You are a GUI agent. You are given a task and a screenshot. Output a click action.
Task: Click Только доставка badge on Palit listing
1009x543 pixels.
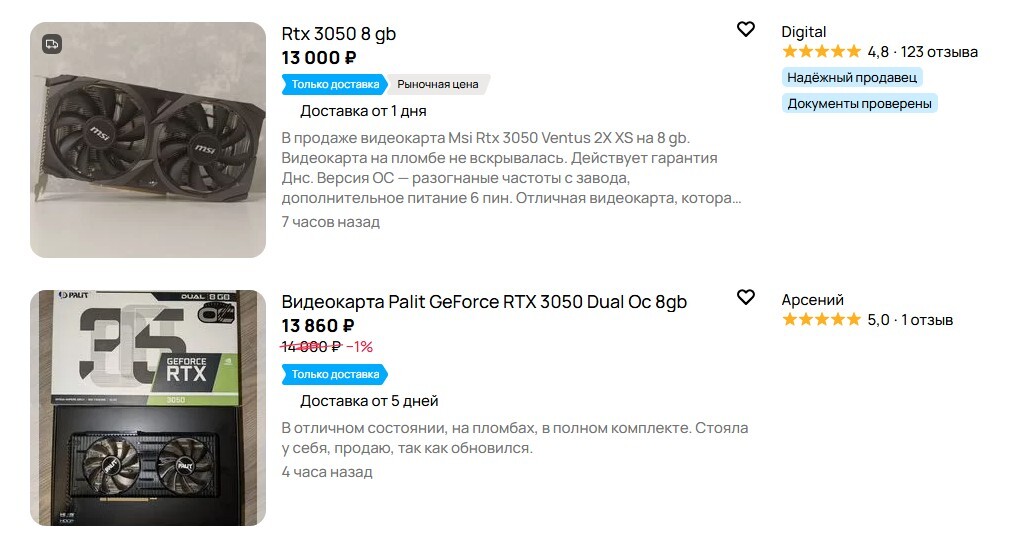point(334,374)
